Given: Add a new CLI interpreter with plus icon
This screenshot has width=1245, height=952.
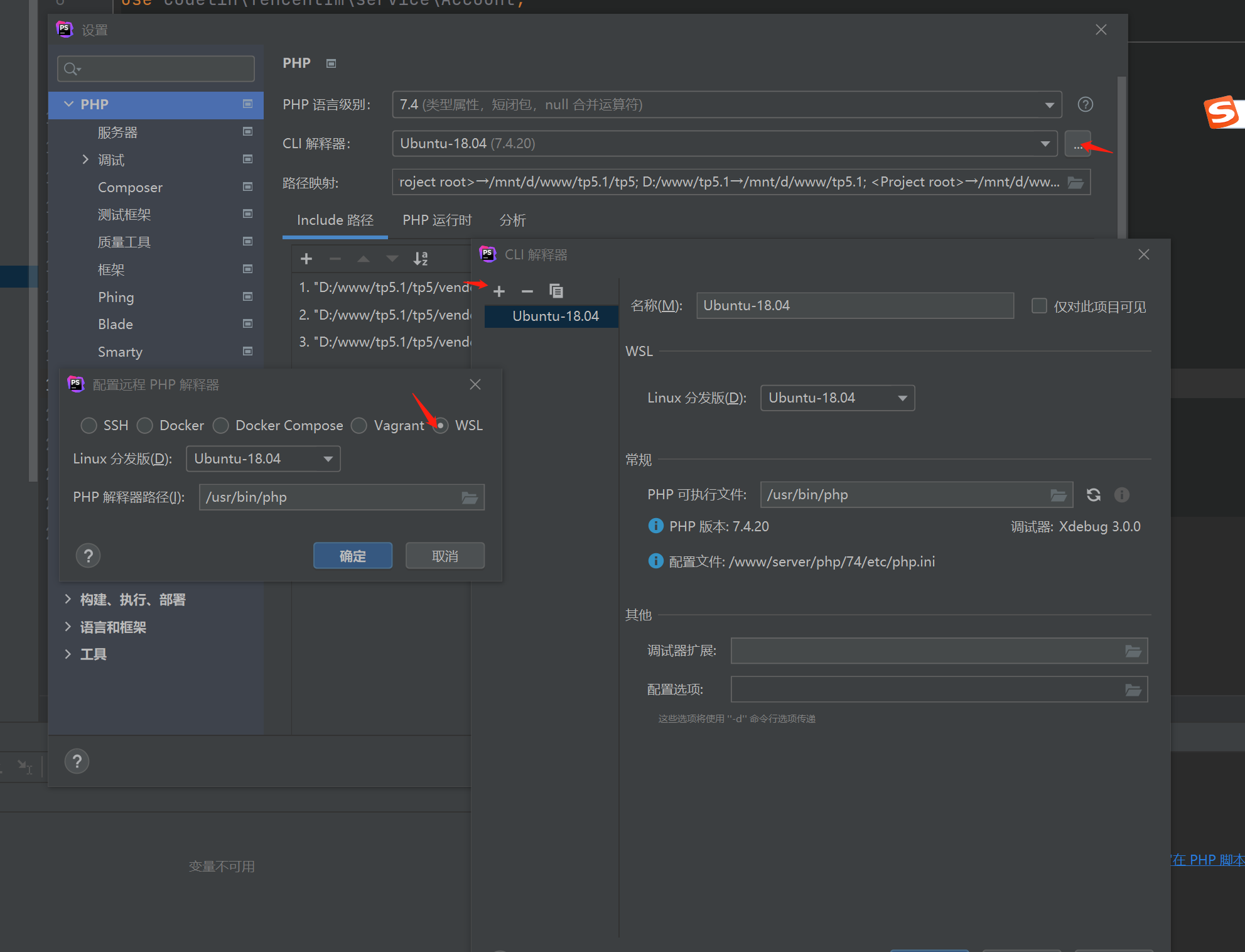Looking at the screenshot, I should click(x=499, y=291).
